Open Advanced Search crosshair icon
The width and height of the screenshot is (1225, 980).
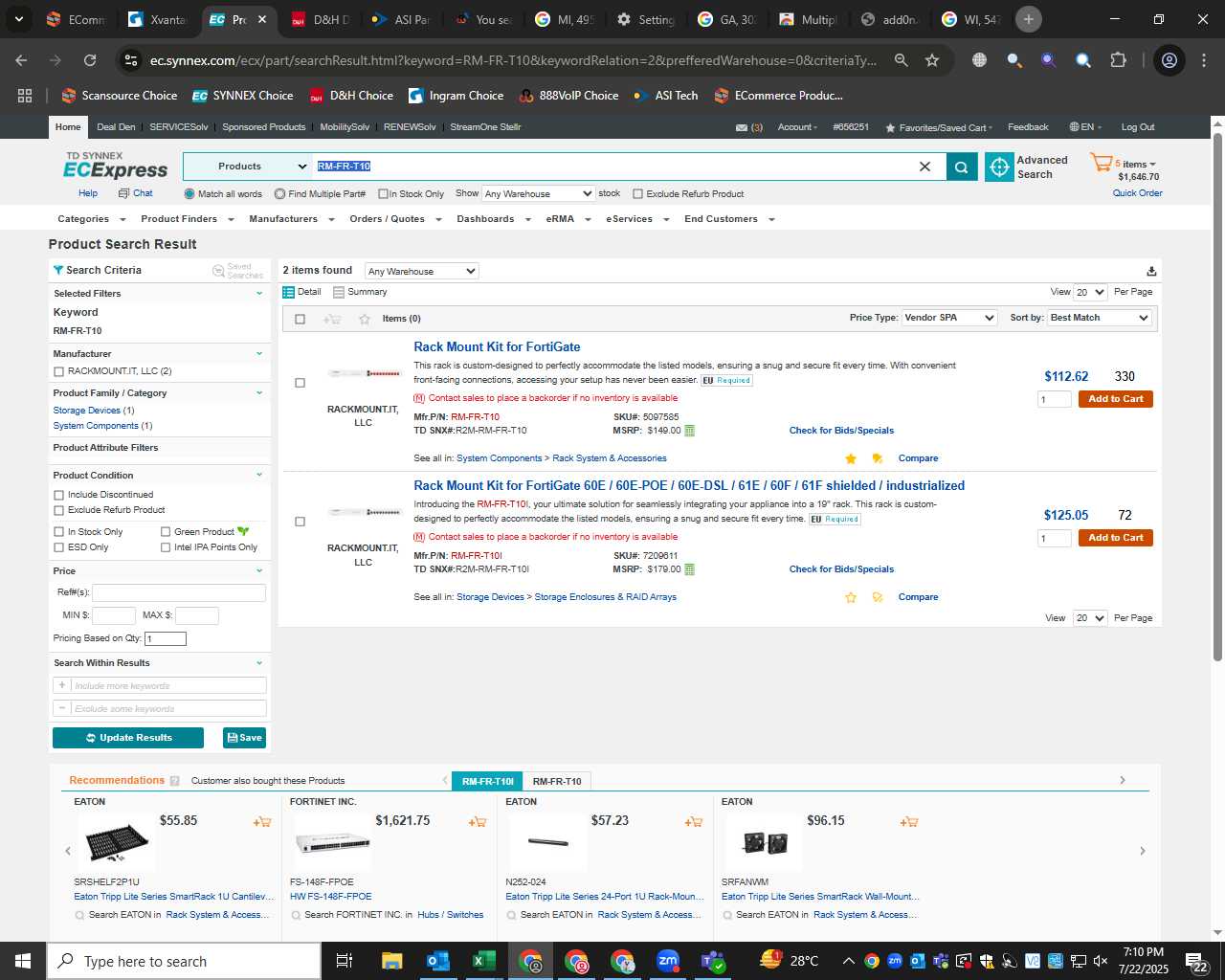tap(999, 167)
